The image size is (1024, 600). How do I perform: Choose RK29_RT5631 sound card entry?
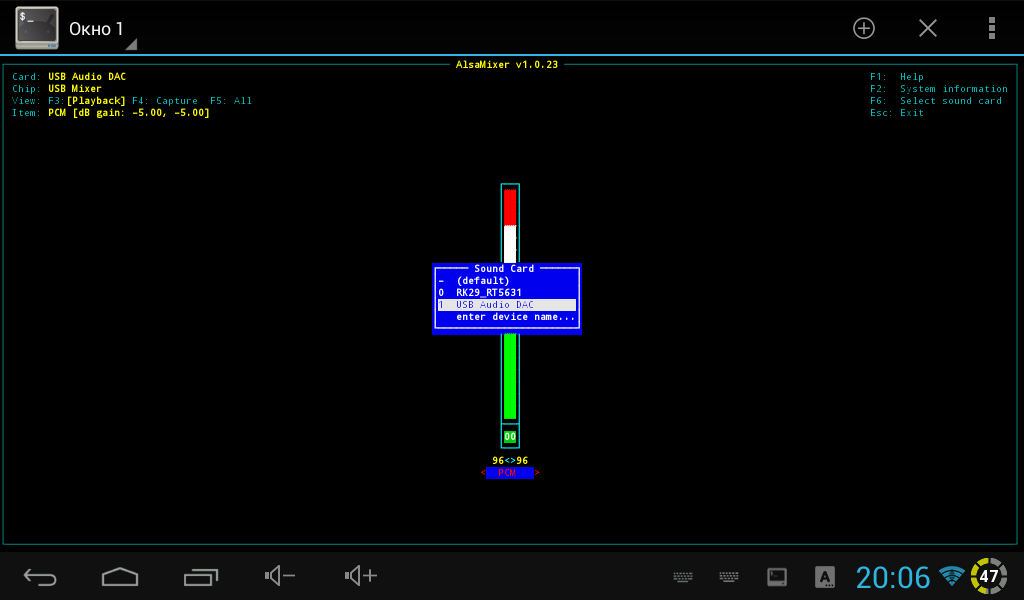click(x=489, y=293)
